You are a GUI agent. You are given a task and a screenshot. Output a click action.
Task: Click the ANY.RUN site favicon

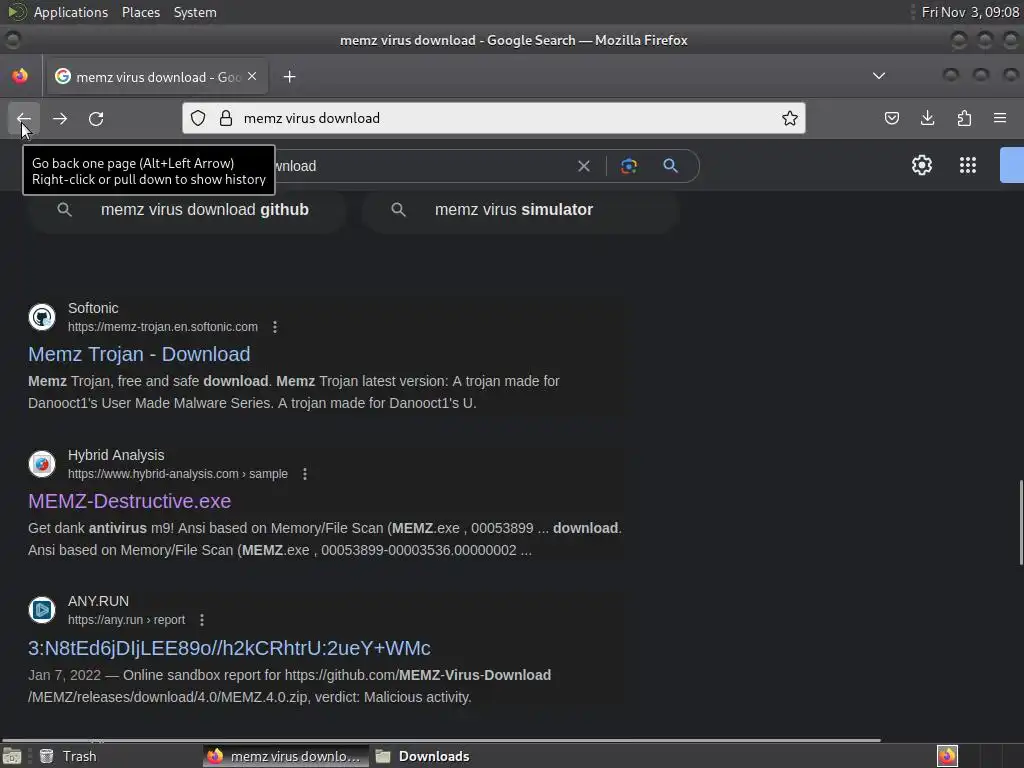(x=42, y=610)
